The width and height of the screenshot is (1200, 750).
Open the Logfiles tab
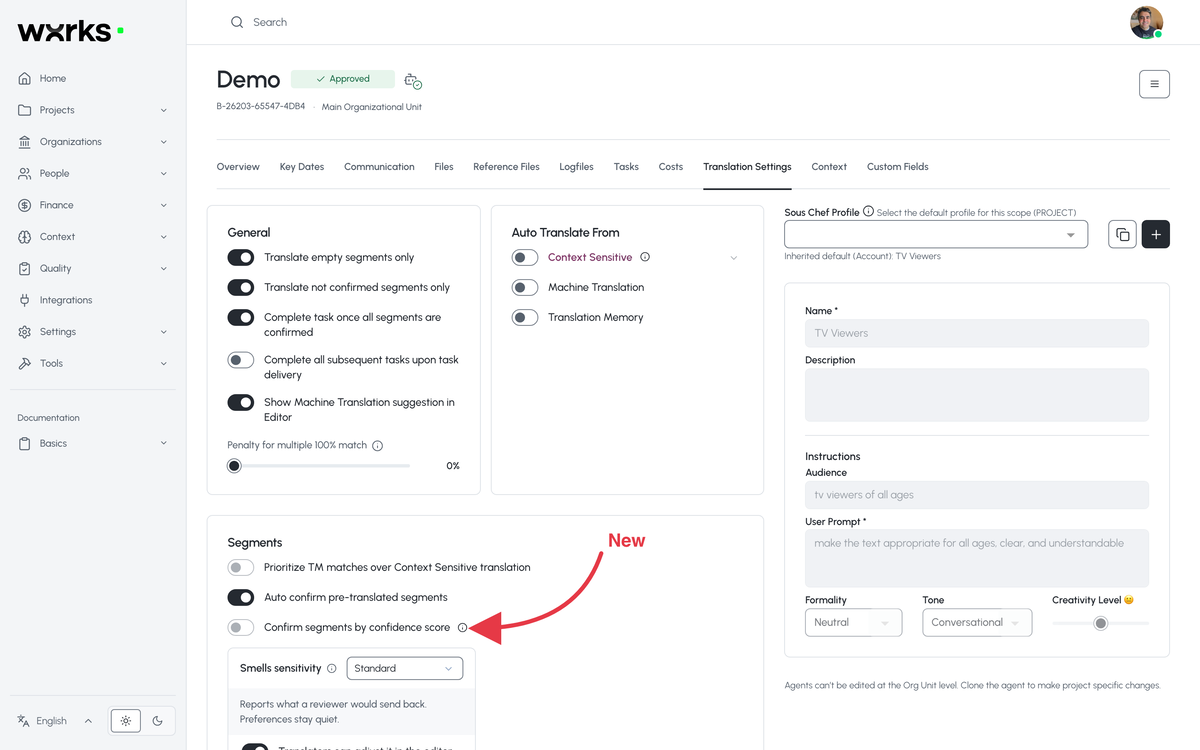coord(576,167)
